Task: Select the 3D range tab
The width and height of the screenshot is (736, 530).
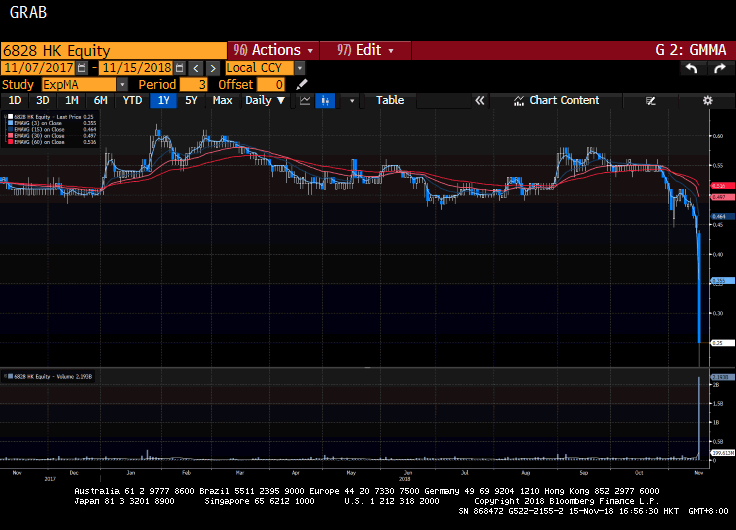Action: click(43, 100)
